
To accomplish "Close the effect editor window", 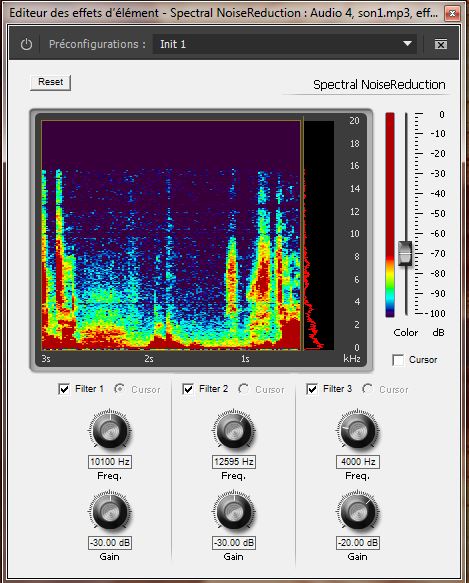I will (452, 13).
